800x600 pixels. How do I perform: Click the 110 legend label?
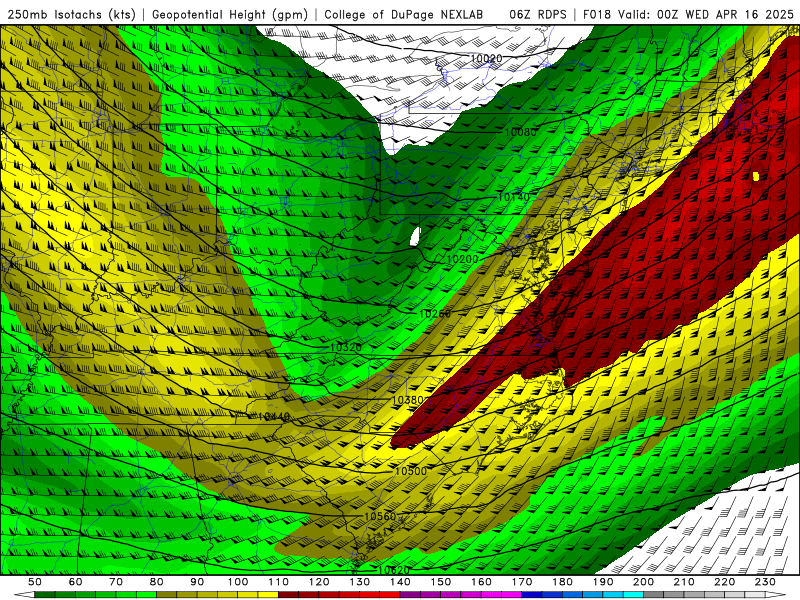coord(279,582)
